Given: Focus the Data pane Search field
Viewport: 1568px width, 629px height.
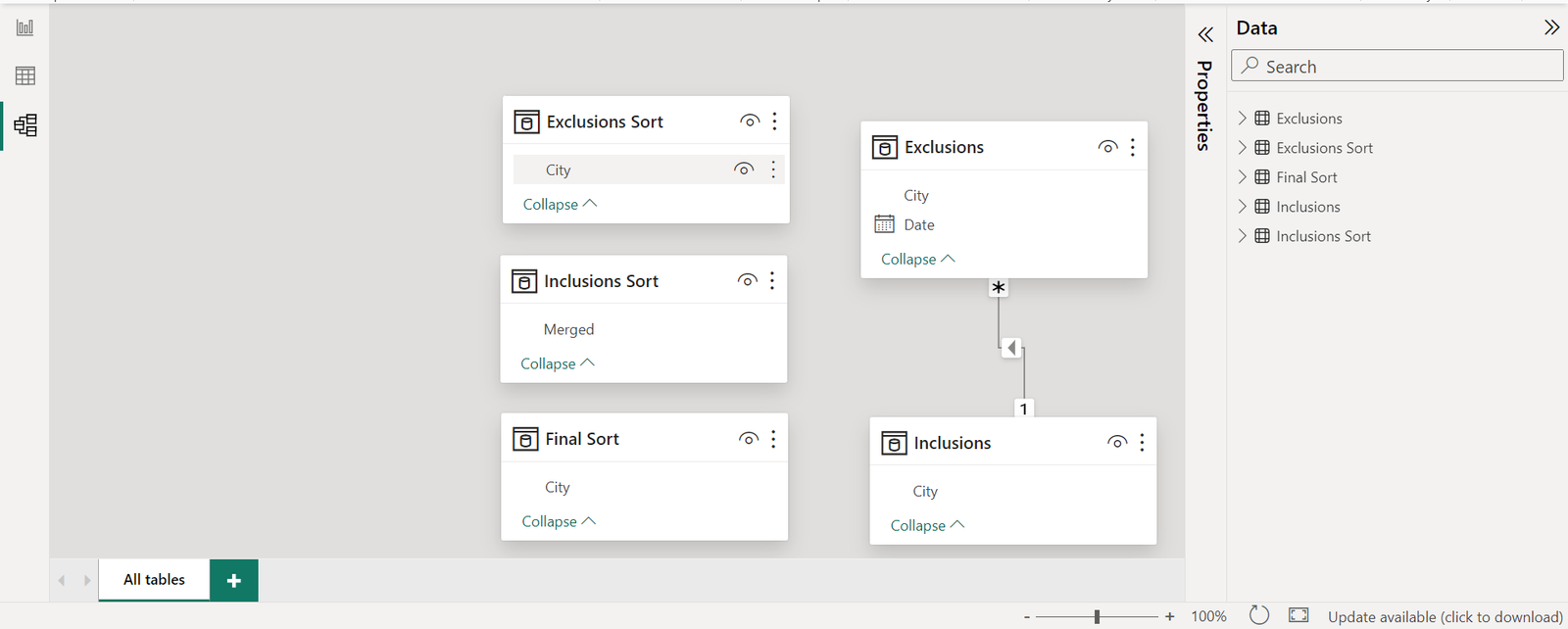Looking at the screenshot, I should pos(1397,66).
